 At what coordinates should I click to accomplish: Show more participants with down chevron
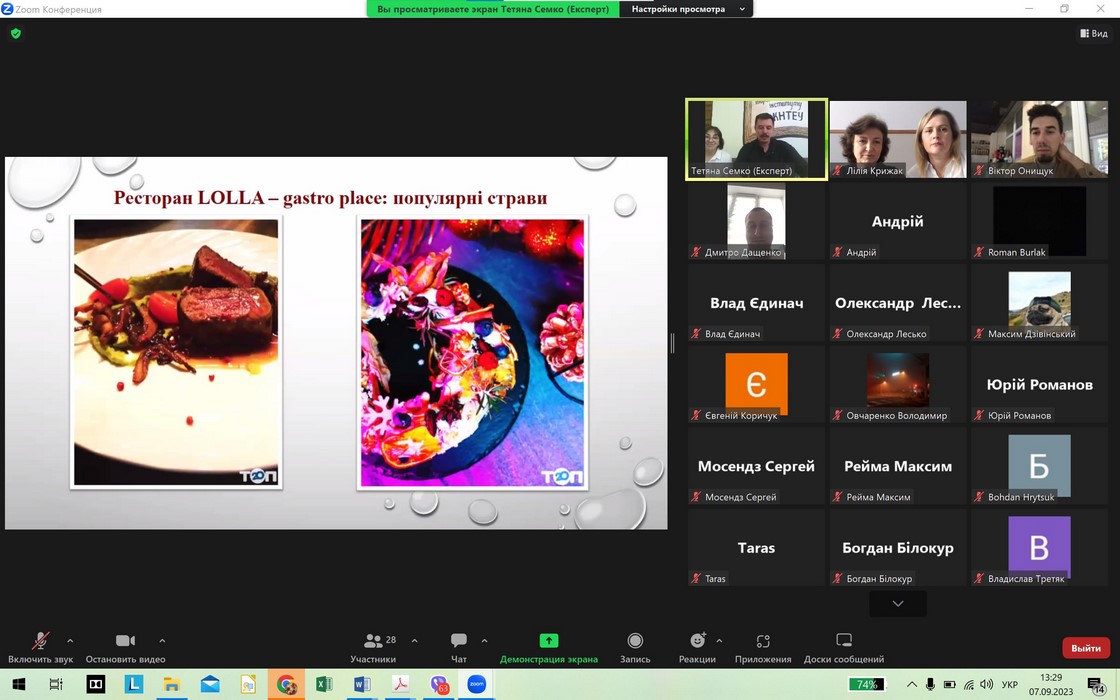[x=897, y=604]
